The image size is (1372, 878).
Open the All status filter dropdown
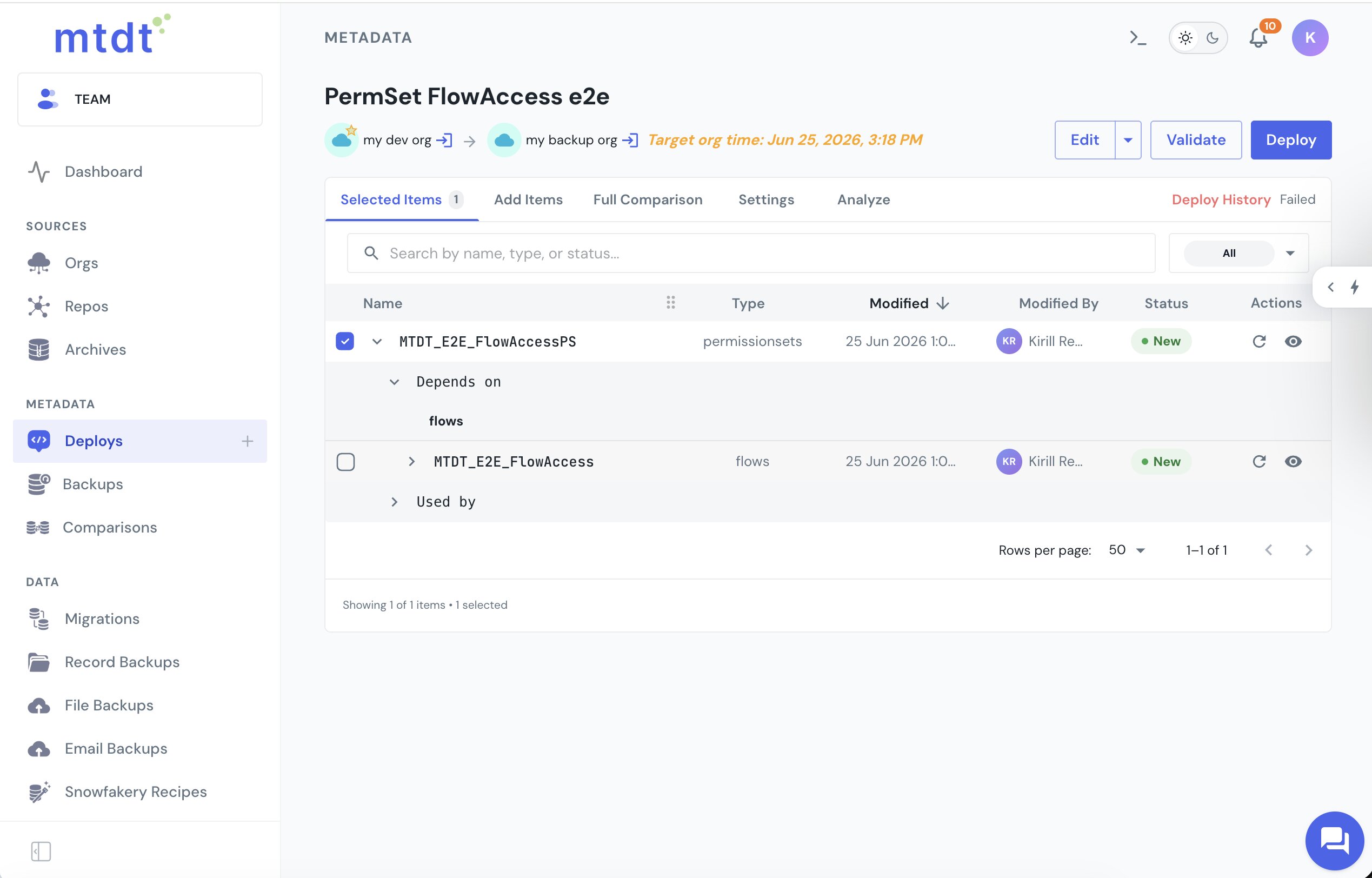[x=1238, y=253]
